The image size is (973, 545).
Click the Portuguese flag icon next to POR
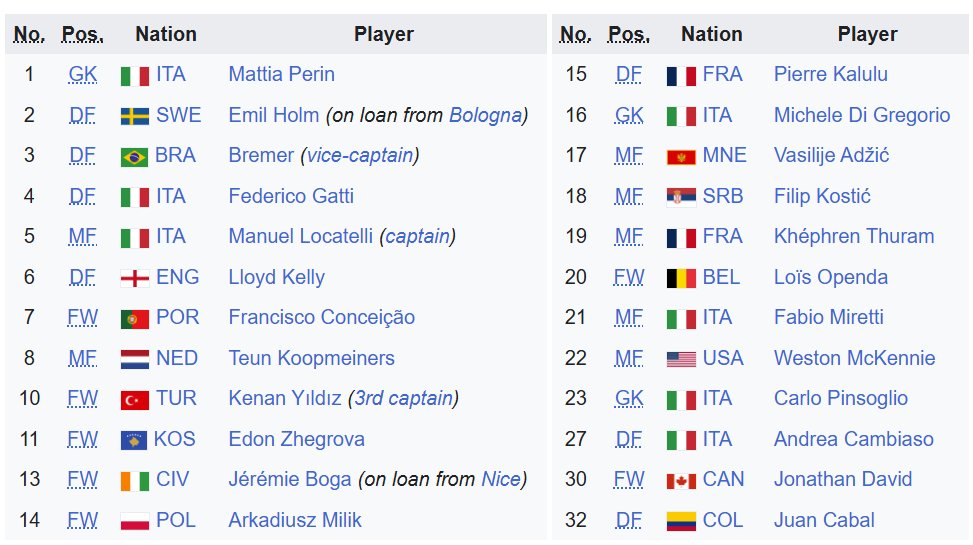click(135, 319)
